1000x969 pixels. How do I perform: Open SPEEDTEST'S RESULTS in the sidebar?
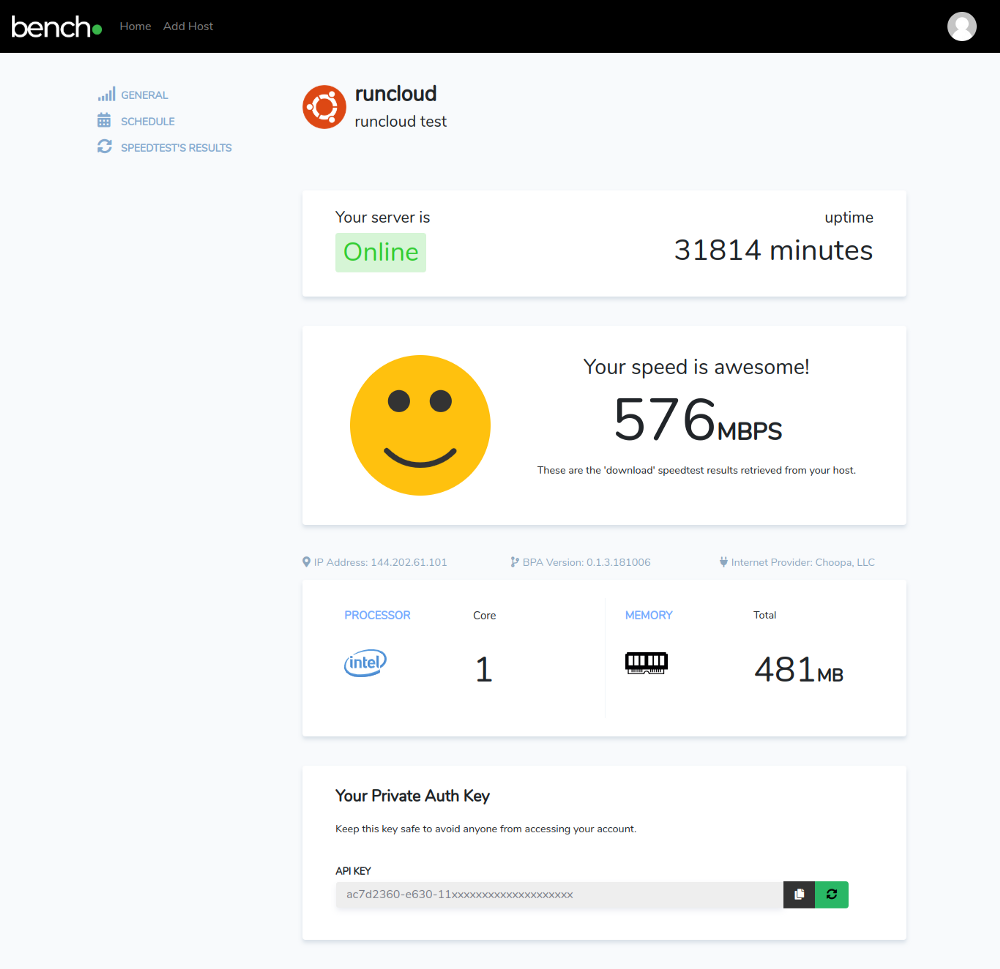point(177,148)
